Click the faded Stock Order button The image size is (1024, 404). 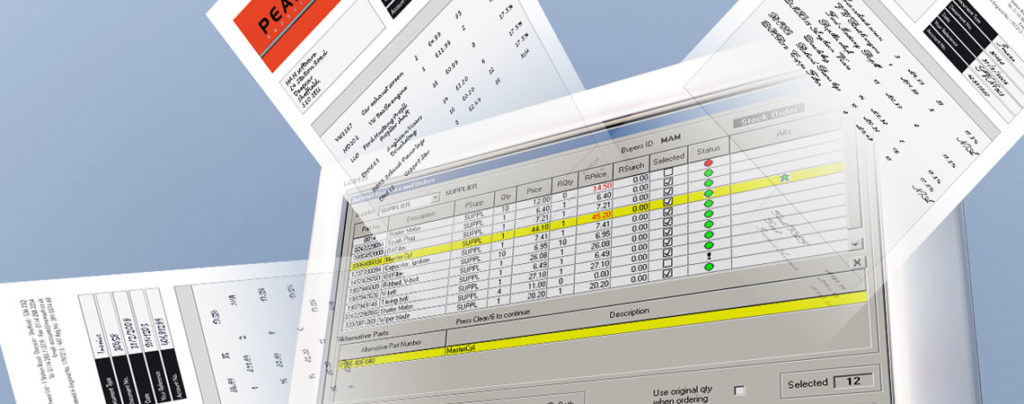click(769, 115)
